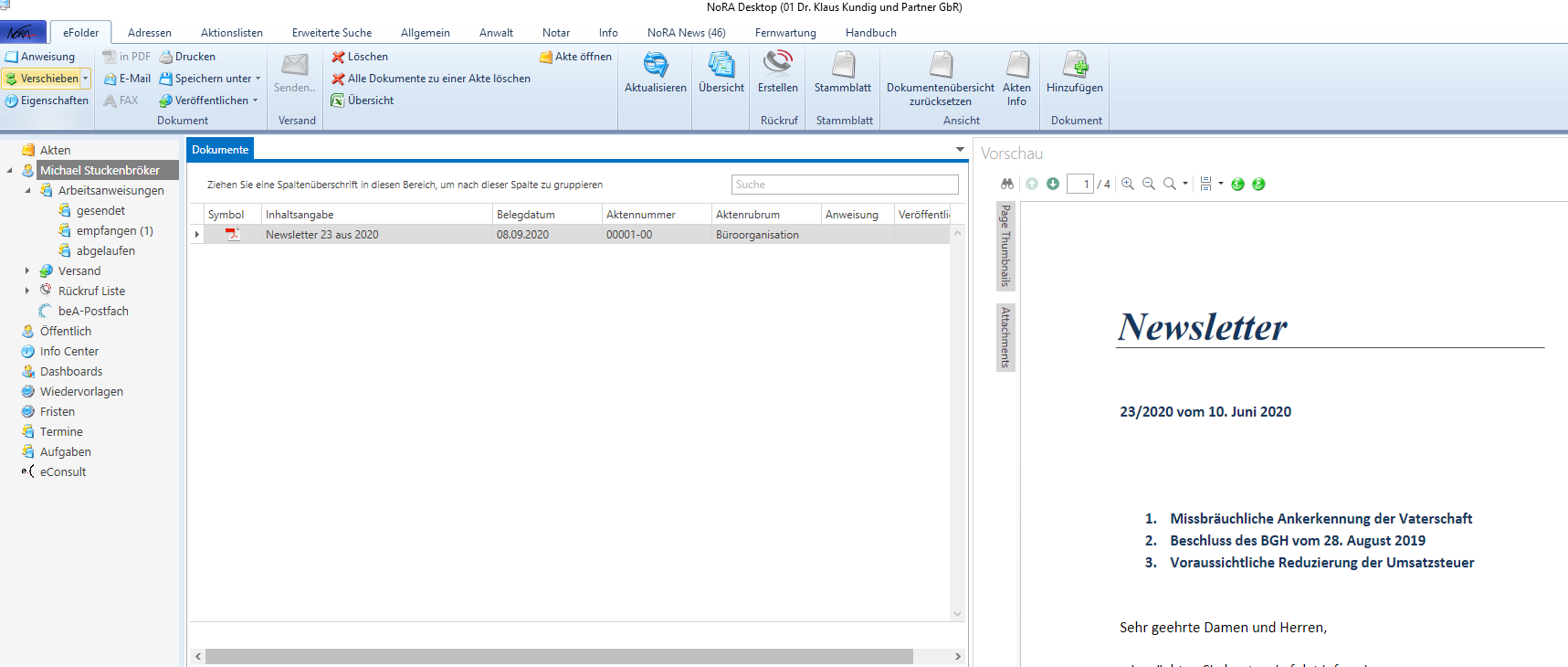The height and width of the screenshot is (667, 1568).
Task: Click the Aktualisieren refresh icon
Action: tap(656, 65)
